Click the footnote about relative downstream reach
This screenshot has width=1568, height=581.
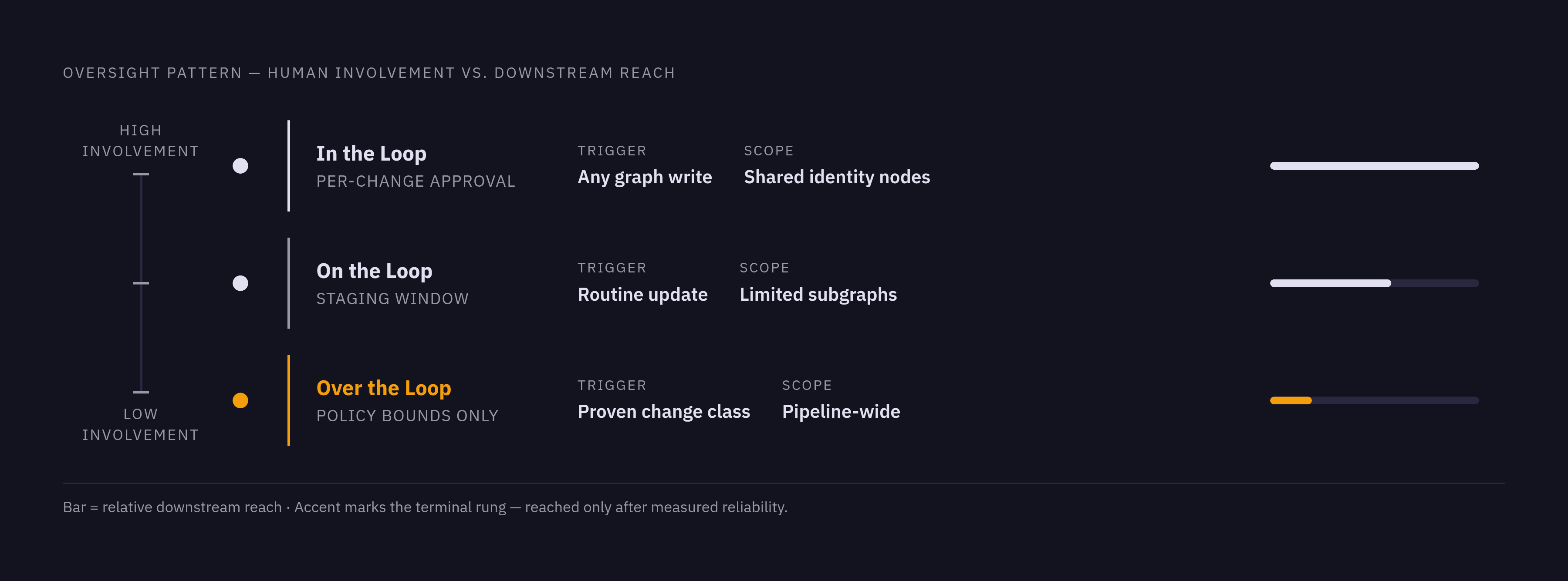point(425,507)
